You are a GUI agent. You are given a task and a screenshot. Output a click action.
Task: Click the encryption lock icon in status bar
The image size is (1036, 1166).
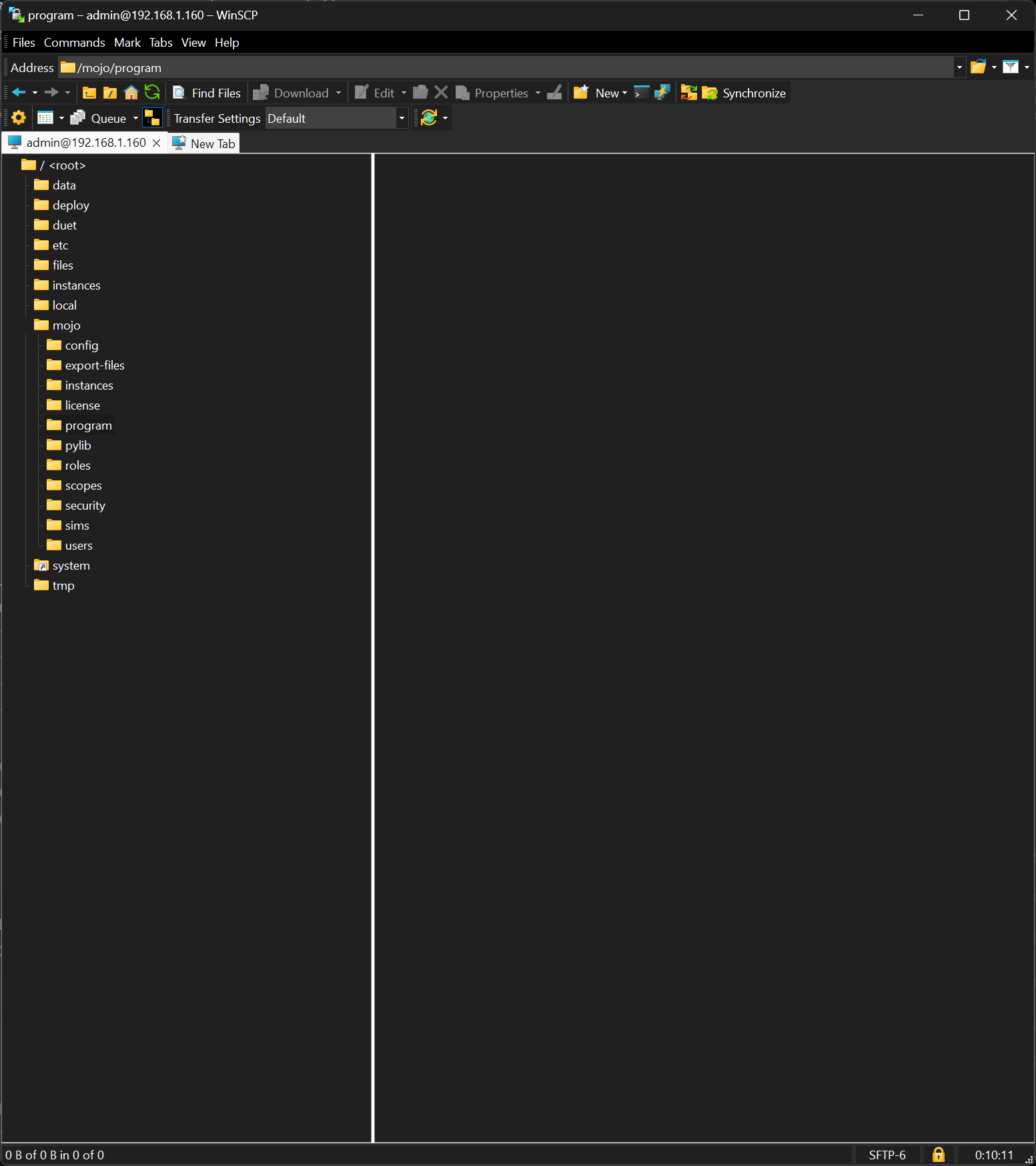939,1155
